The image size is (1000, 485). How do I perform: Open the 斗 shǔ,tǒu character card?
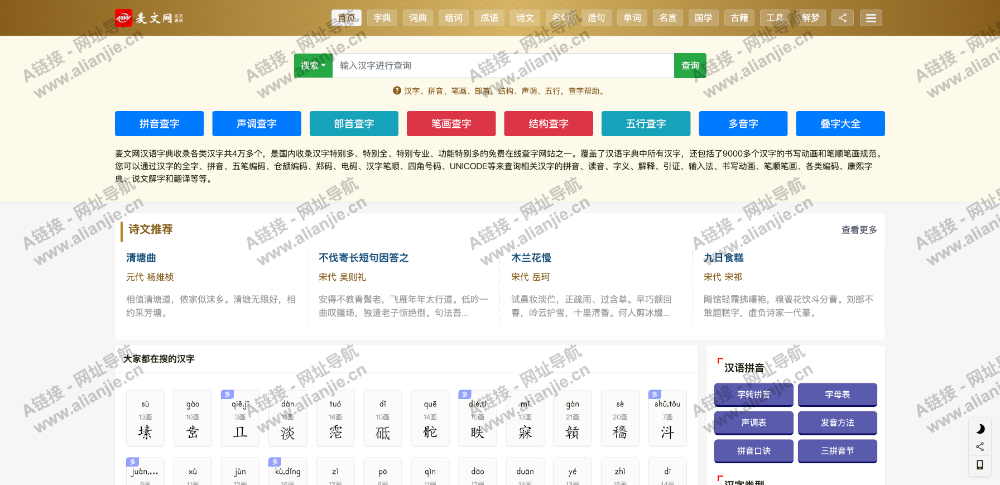pyautogui.click(x=668, y=418)
